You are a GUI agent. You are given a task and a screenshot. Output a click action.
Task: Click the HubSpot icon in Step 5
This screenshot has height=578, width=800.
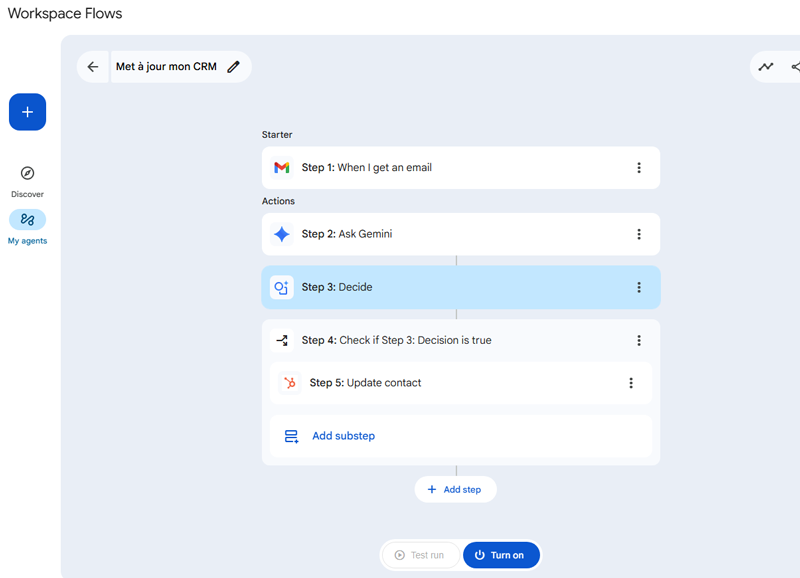290,383
